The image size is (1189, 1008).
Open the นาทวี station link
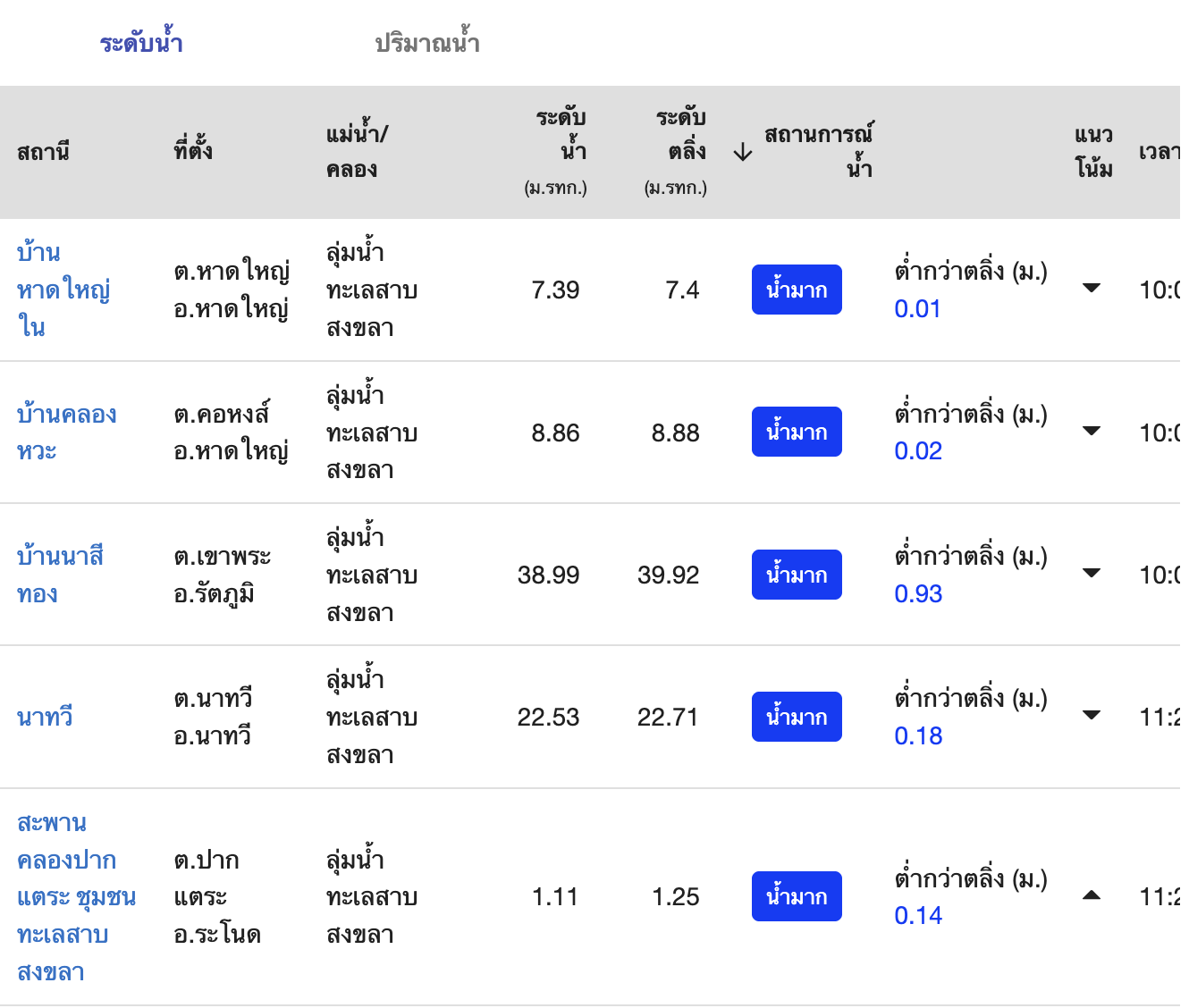pos(45,718)
